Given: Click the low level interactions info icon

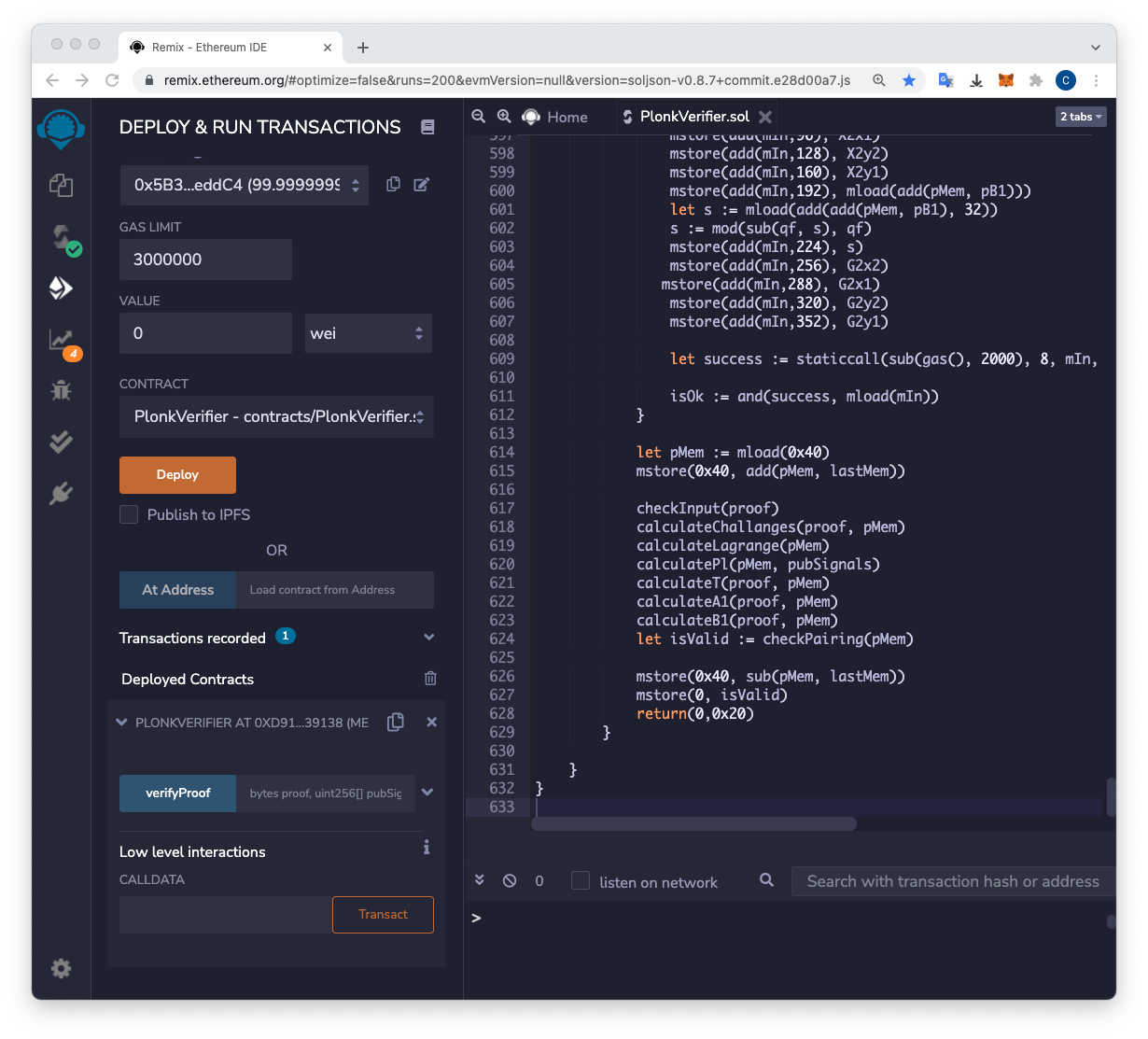Looking at the screenshot, I should point(427,847).
